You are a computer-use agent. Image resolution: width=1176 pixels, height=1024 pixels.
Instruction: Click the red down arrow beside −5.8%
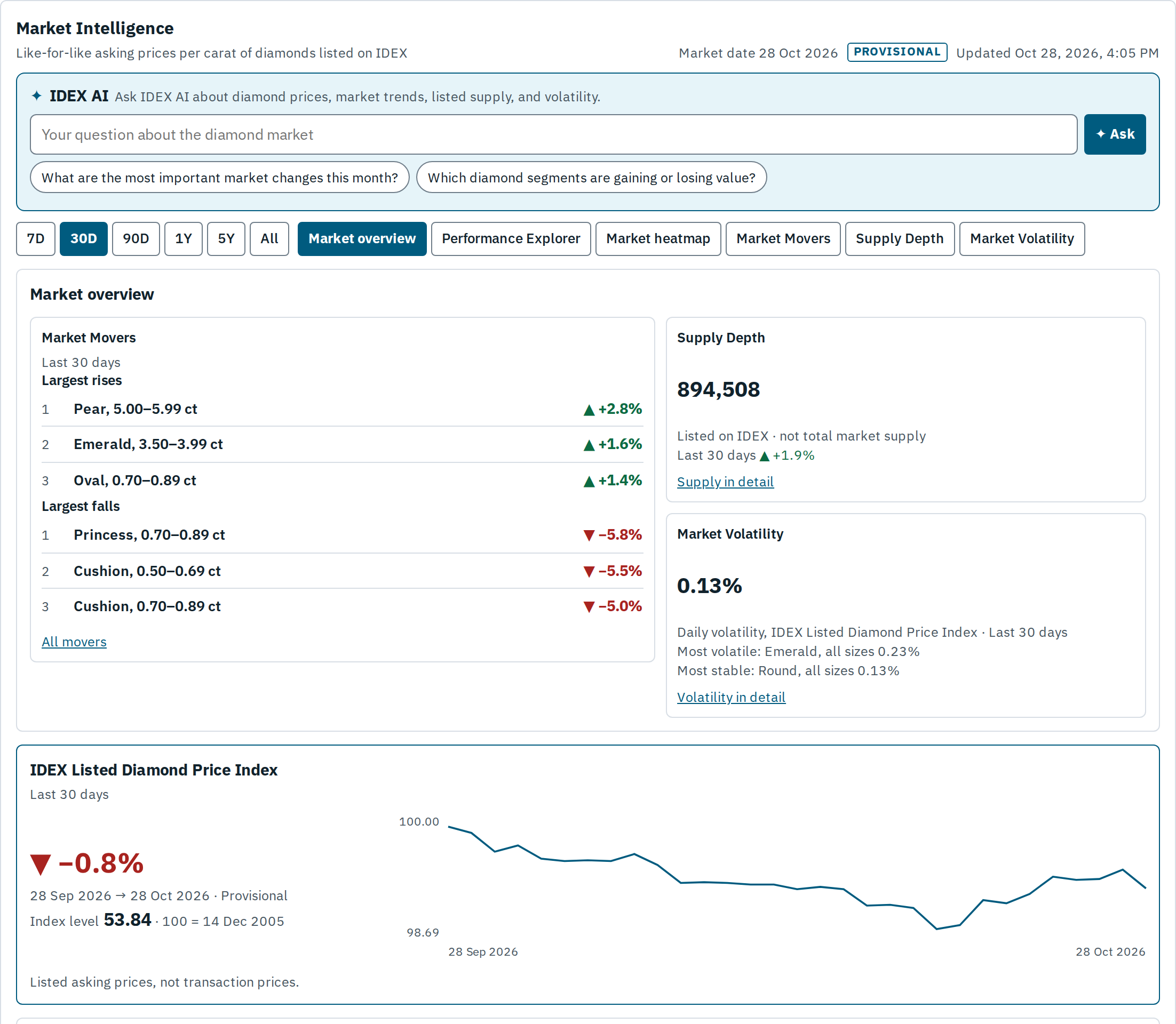(x=589, y=535)
